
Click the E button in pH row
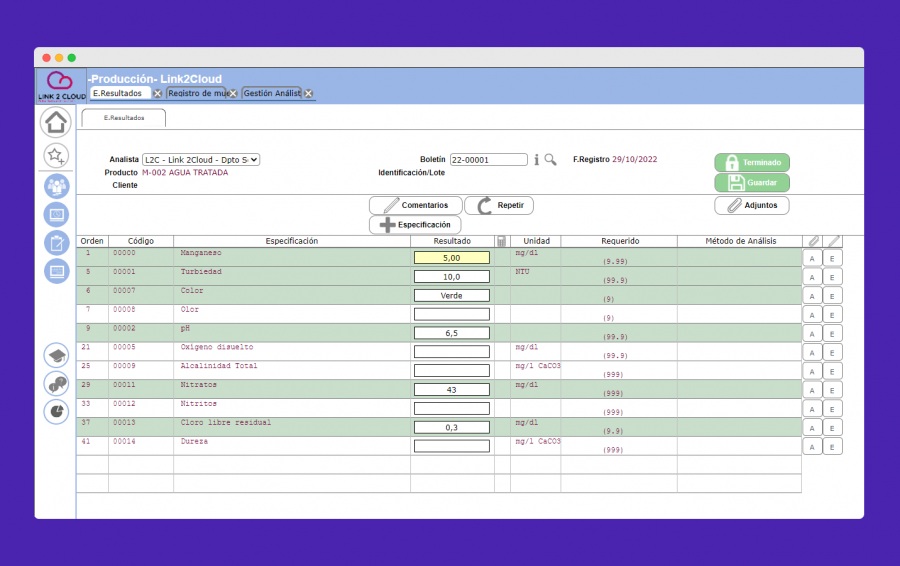point(832,334)
